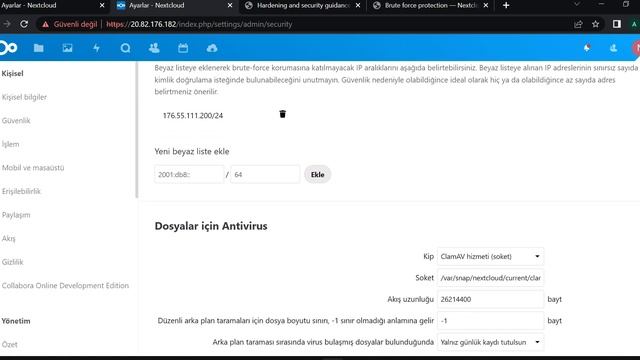Click the 176.55.111.200/24 whitelist entry text
This screenshot has height=360, width=640.
pyautogui.click(x=193, y=116)
